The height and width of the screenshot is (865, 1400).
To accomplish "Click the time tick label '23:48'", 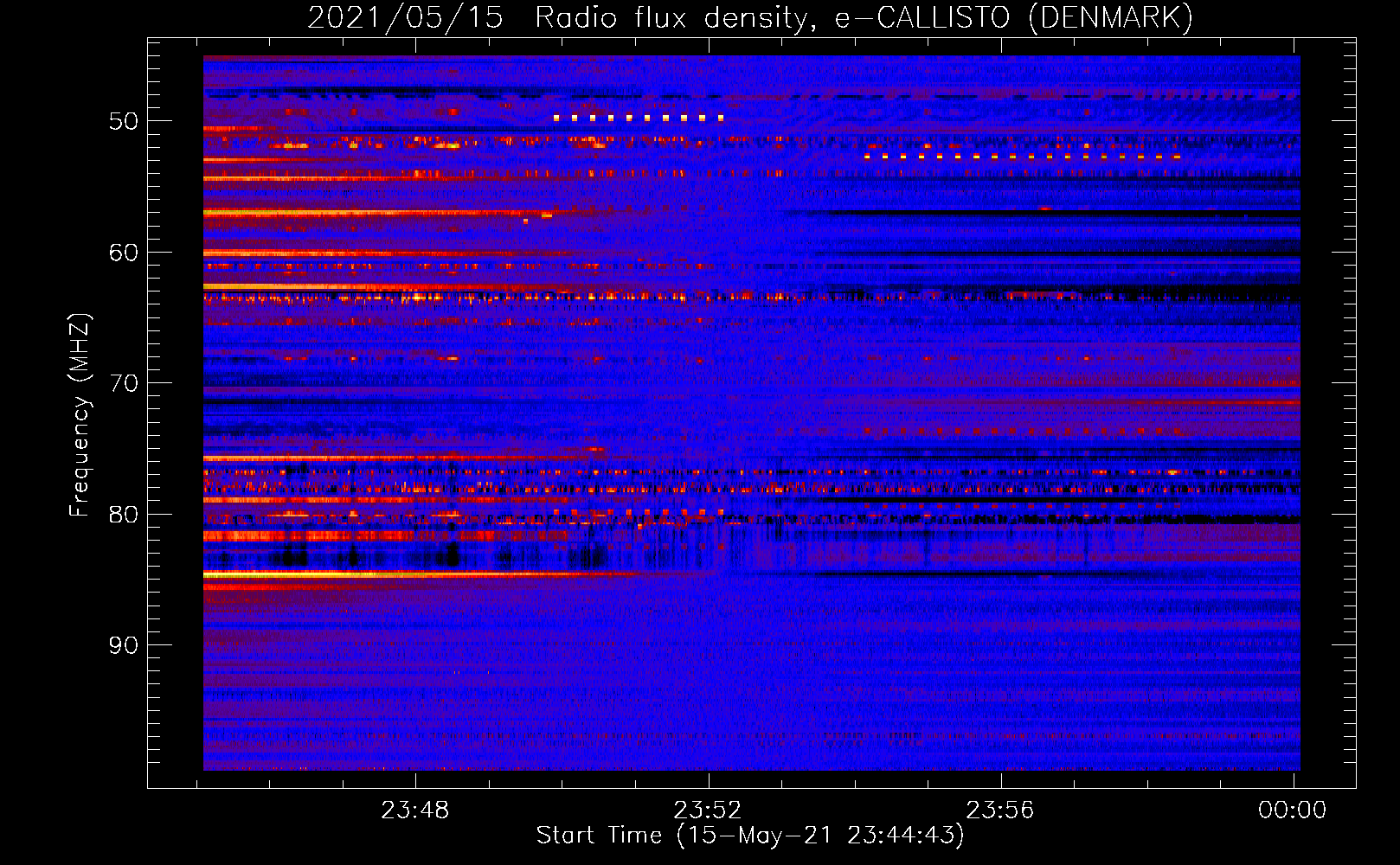I will (x=415, y=811).
